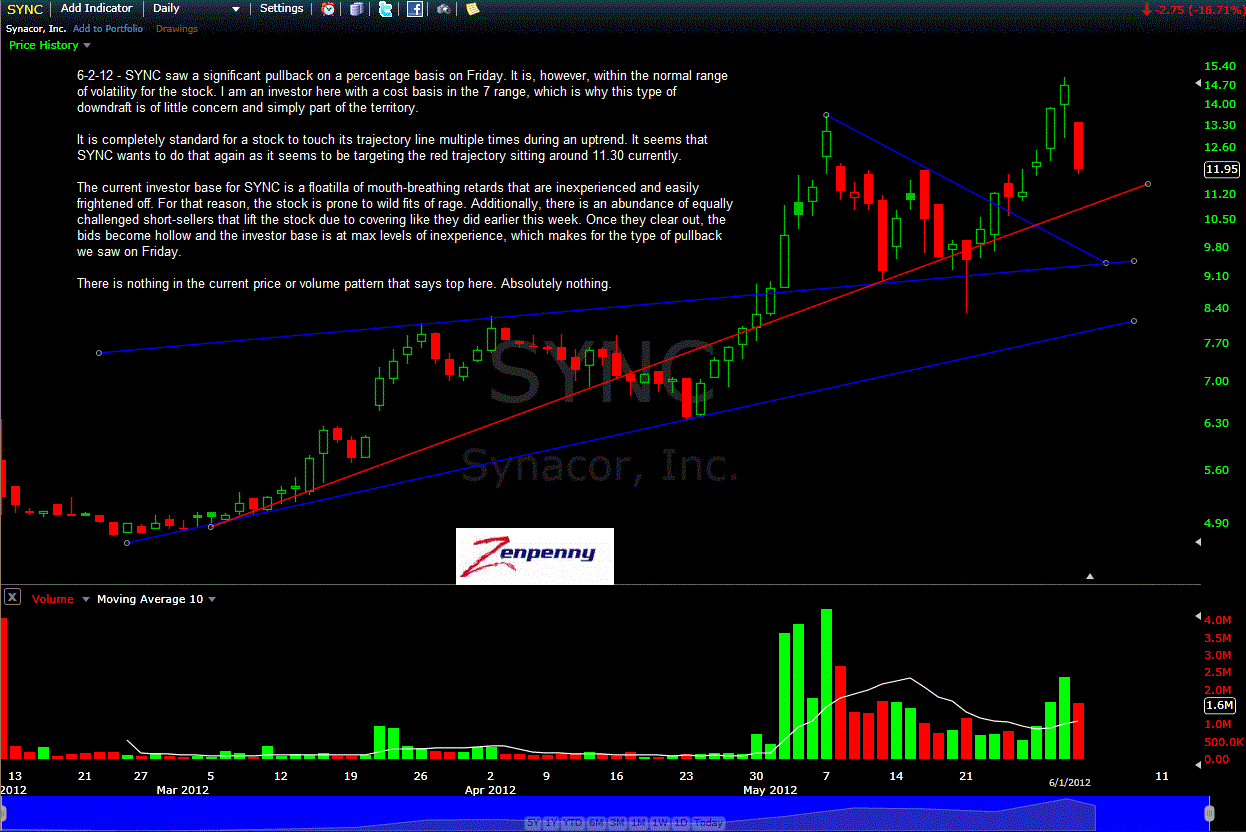Open the red Volume indicator dropdown
Image resolution: width=1246 pixels, height=832 pixels.
pos(60,599)
